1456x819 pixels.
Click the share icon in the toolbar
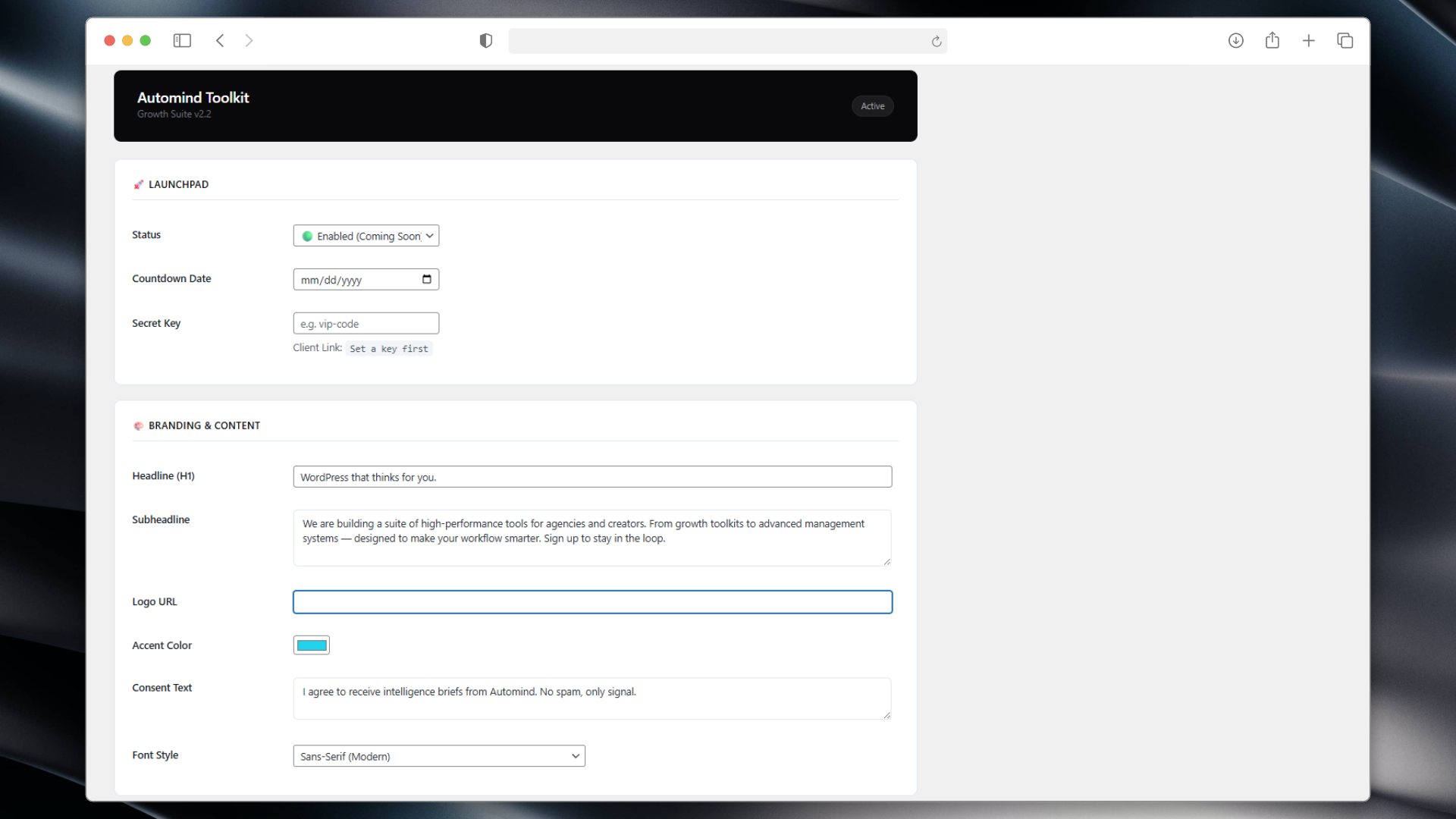pyautogui.click(x=1272, y=41)
